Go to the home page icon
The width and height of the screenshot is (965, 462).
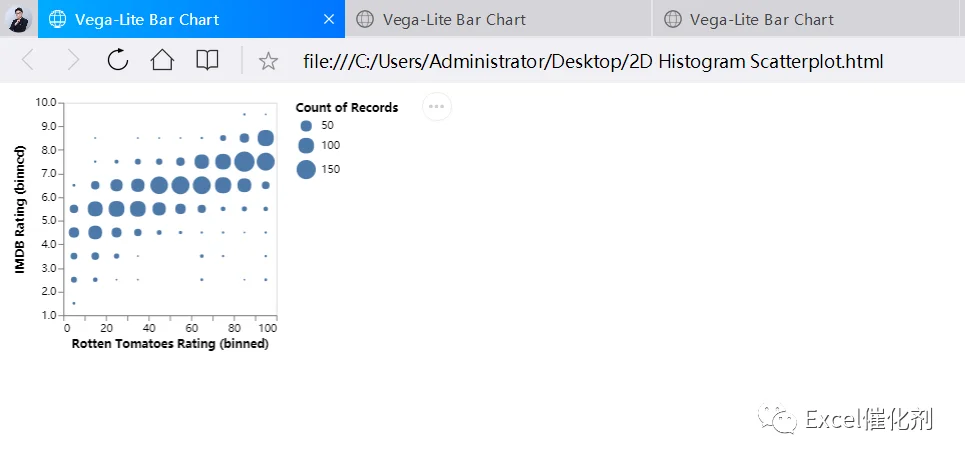(162, 60)
